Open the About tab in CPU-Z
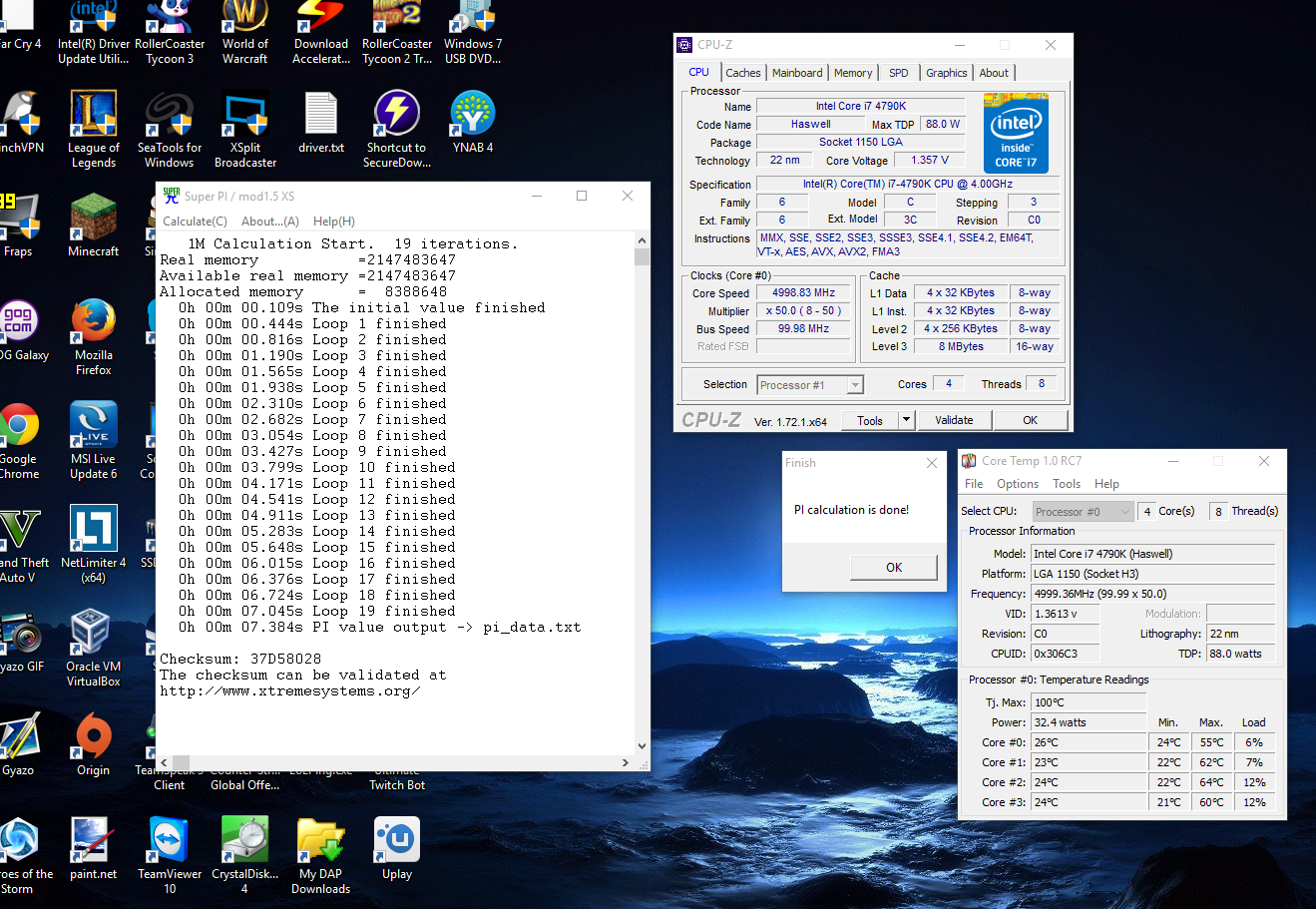The height and width of the screenshot is (909, 1316). pos(994,73)
